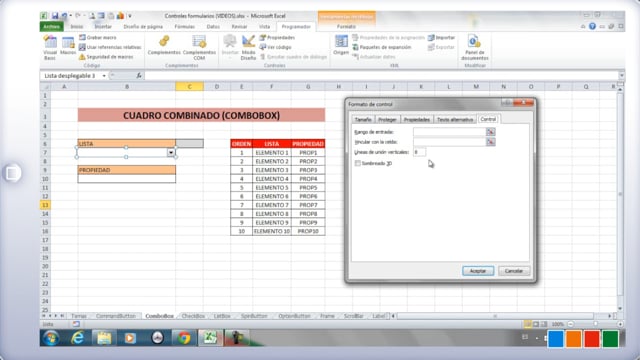Viewport: 640px width, 360px height.
Task: Click the Líneas de unión verticales field
Action: click(419, 152)
